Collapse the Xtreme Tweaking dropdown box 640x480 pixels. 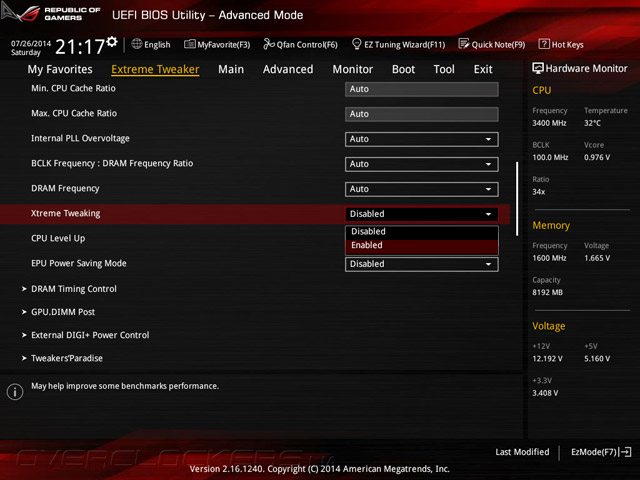422,214
